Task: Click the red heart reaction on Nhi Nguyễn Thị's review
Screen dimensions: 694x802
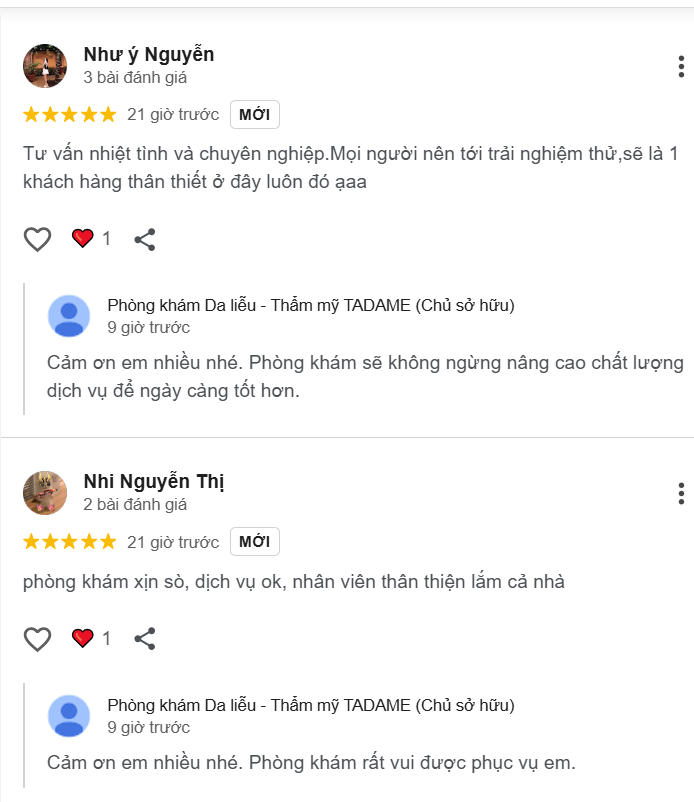Action: tap(82, 638)
